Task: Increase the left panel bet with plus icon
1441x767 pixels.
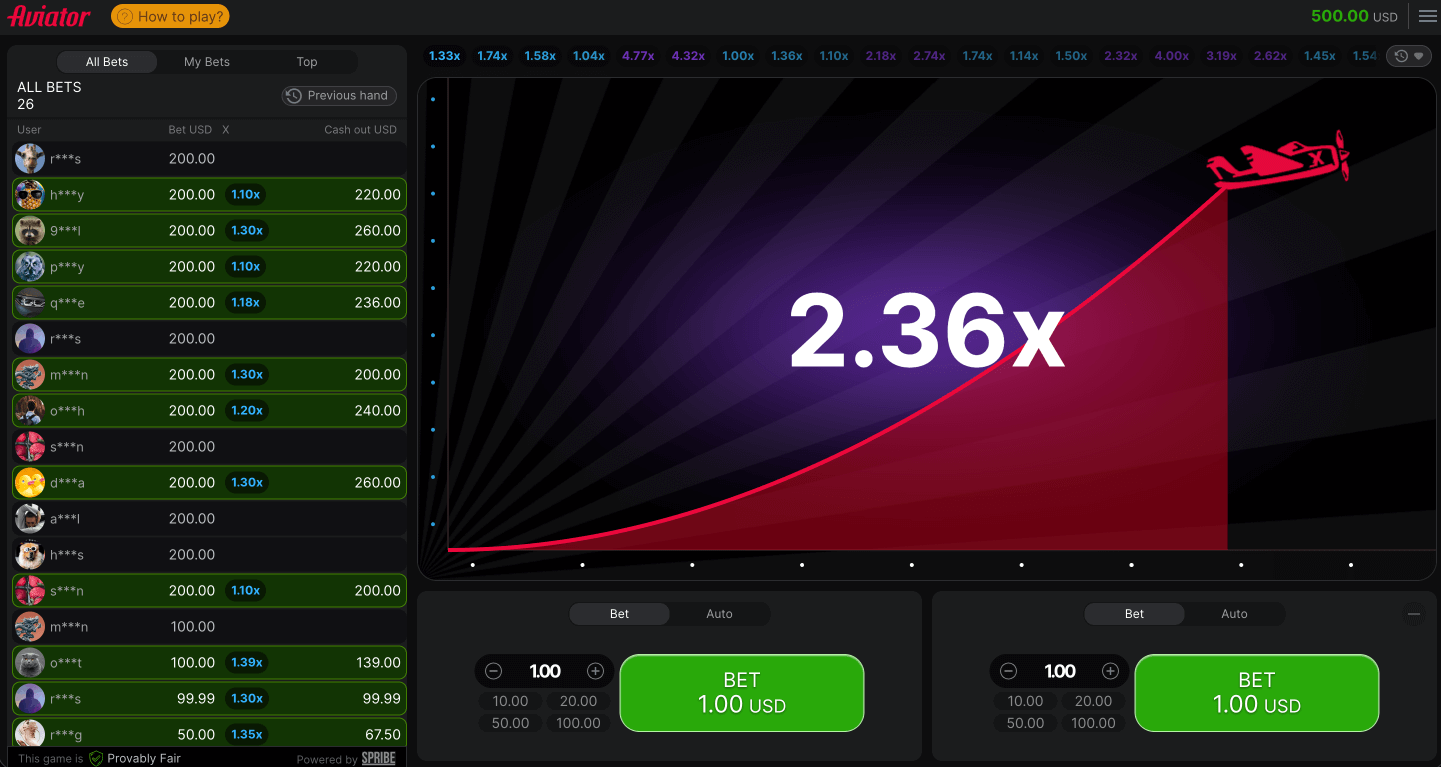Action: 596,671
